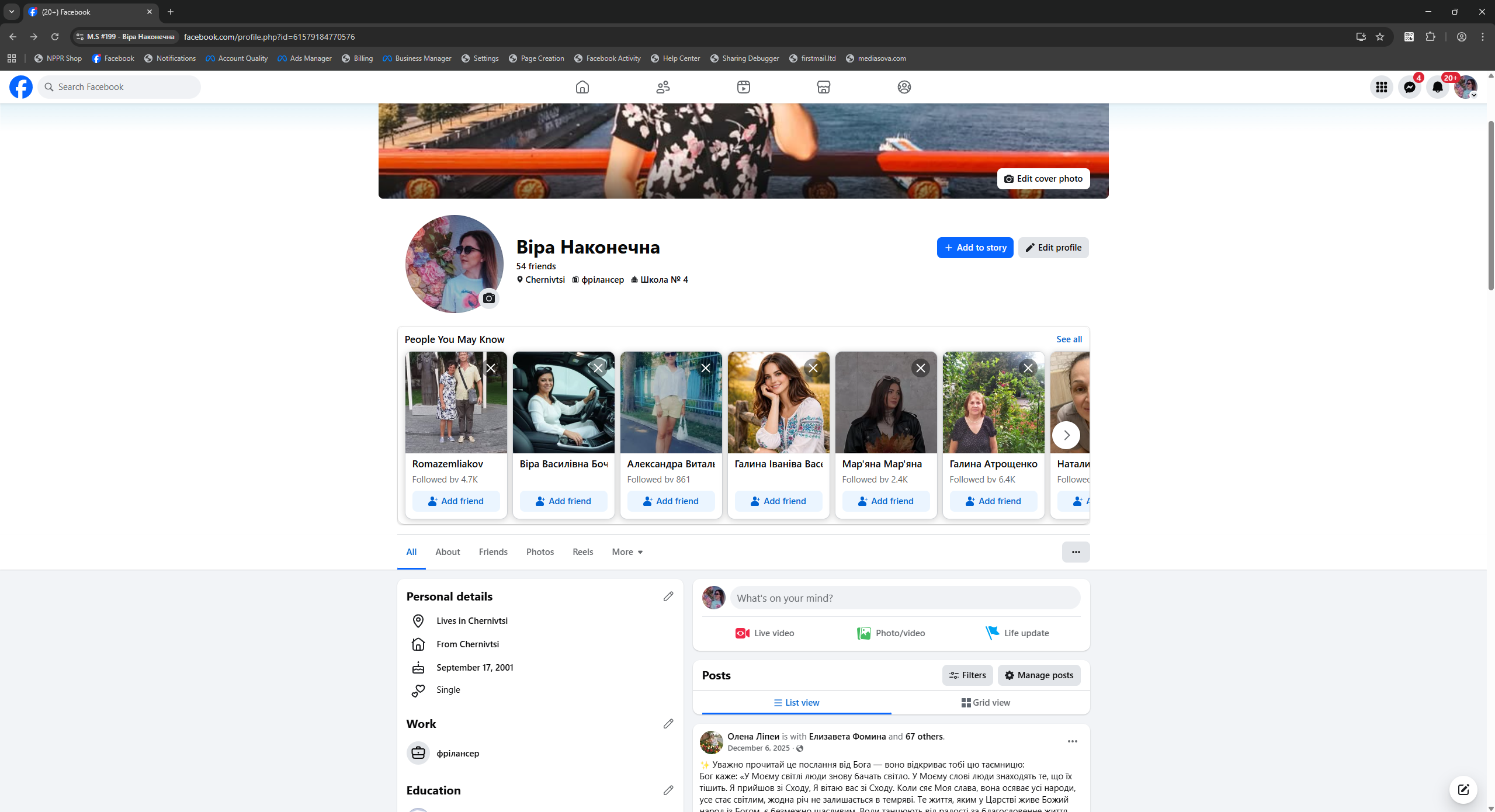Click See all suggestions link

point(1069,339)
